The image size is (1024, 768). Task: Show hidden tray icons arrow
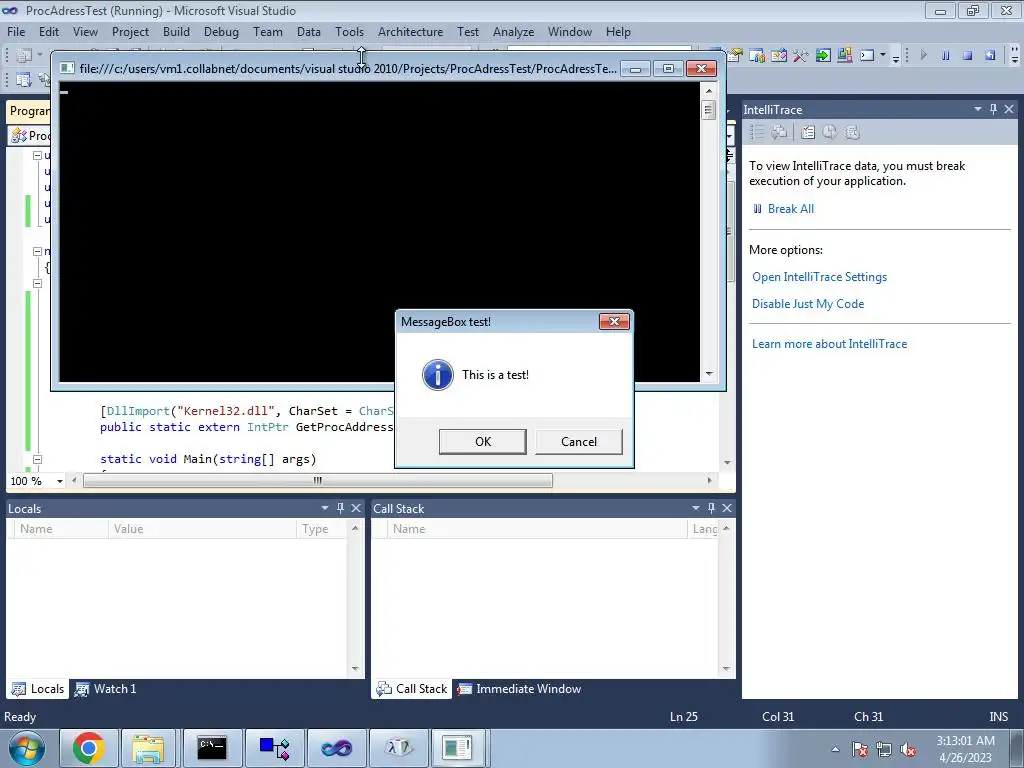click(835, 749)
